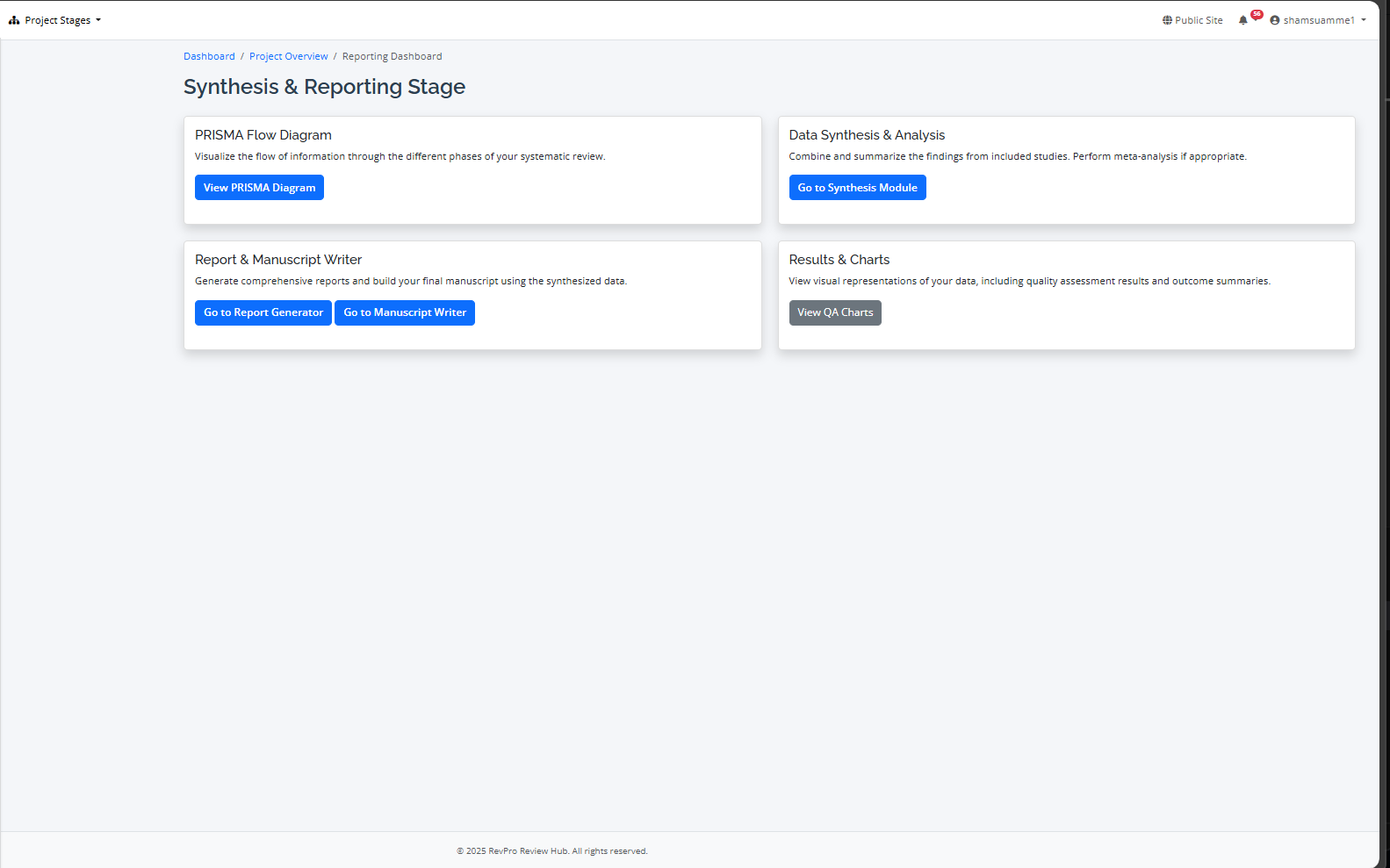Click the Synthesis & Reporting Stage heading

(x=324, y=87)
